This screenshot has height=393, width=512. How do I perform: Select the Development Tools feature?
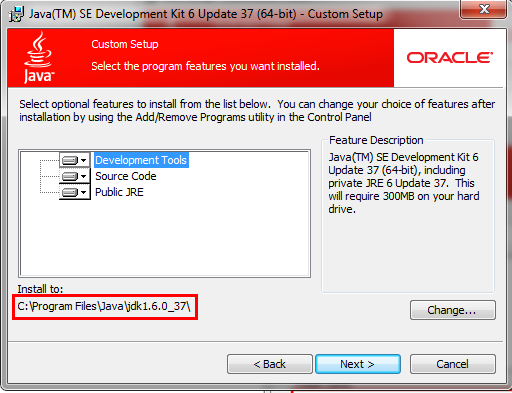tap(141, 160)
